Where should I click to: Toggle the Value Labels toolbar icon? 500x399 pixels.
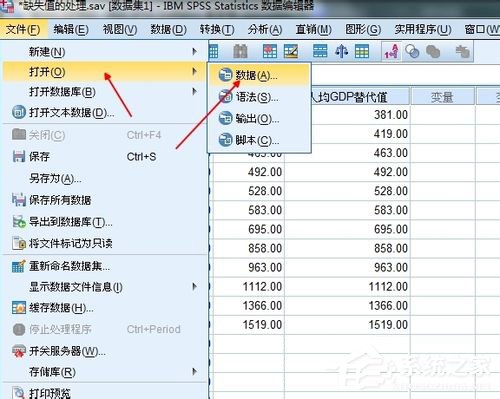pos(391,52)
